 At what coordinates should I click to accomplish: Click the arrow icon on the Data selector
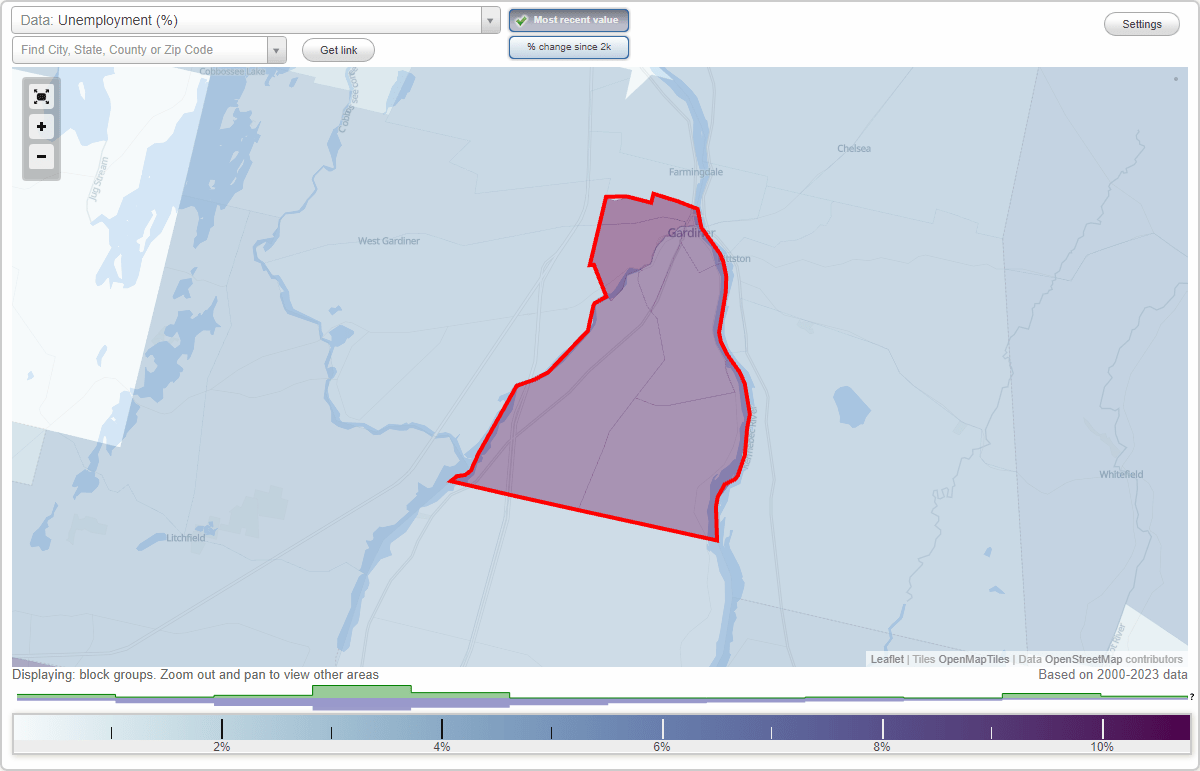(489, 19)
